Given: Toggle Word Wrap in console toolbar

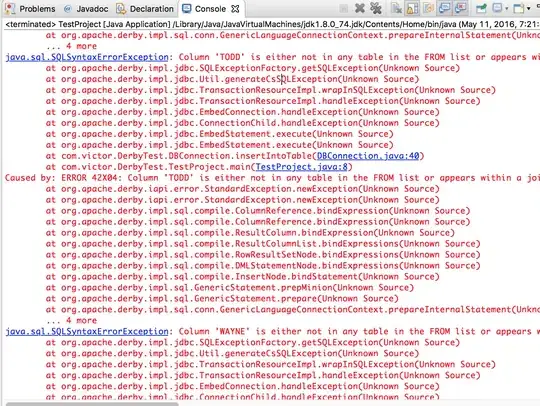Looking at the screenshot, I should point(428,8).
